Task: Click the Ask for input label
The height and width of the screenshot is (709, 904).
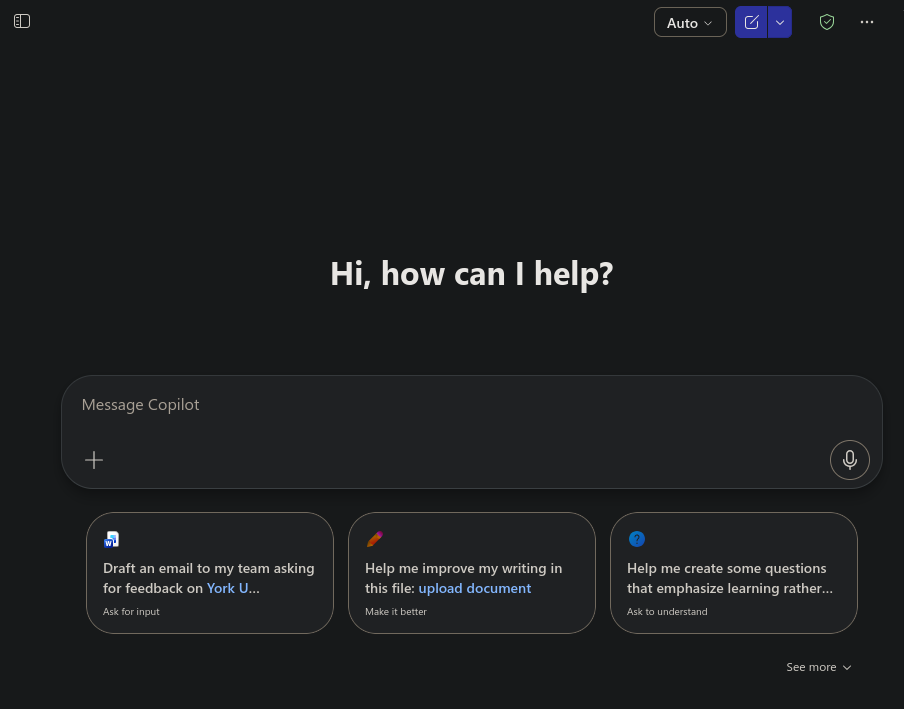Action: (131, 611)
